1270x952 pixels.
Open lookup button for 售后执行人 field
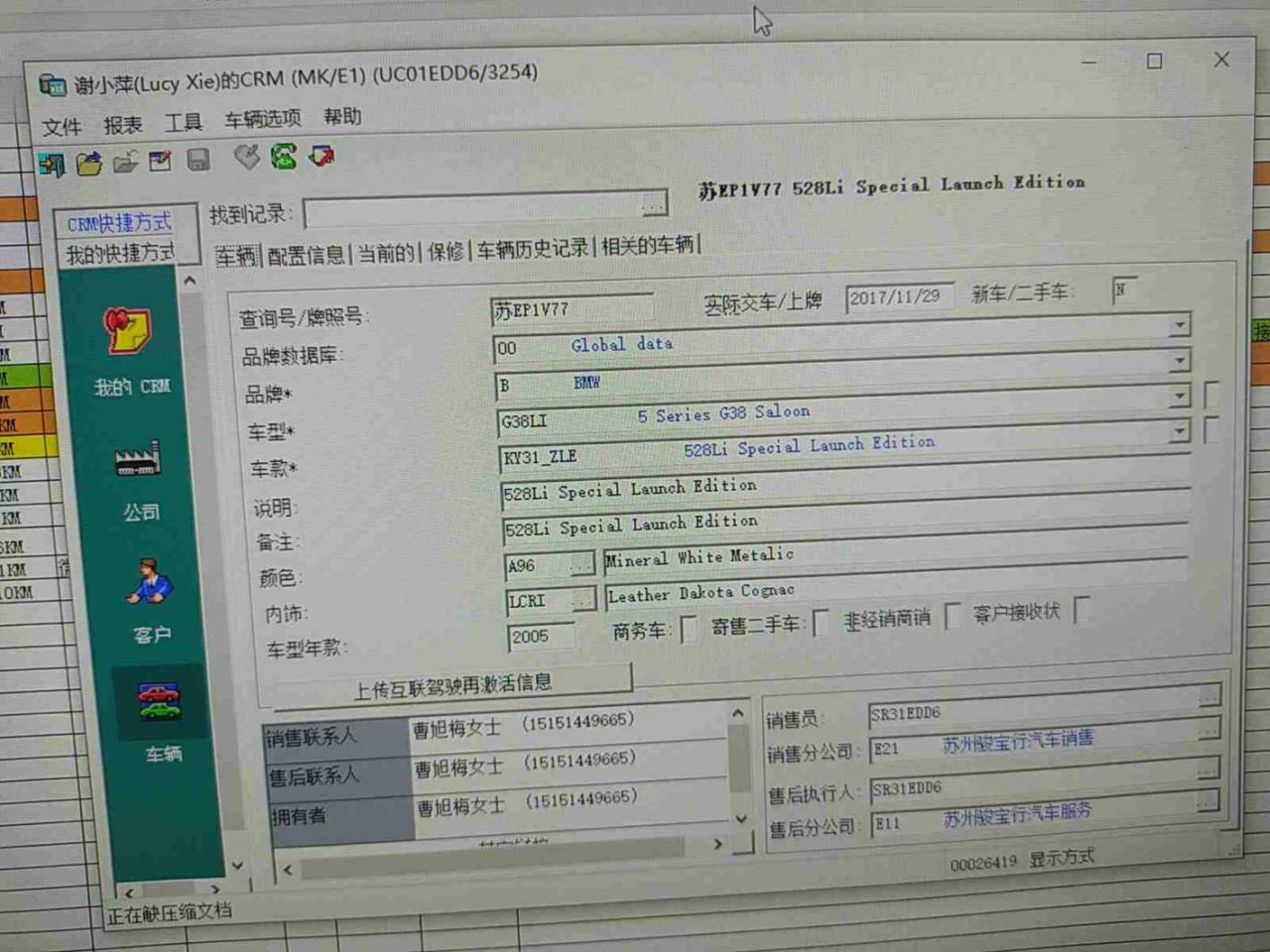pos(1207,767)
